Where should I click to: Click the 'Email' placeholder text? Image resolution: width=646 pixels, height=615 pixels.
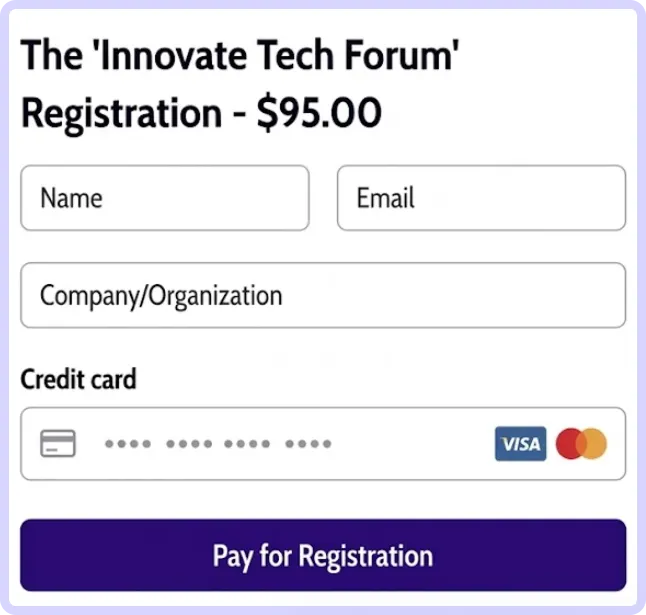386,198
